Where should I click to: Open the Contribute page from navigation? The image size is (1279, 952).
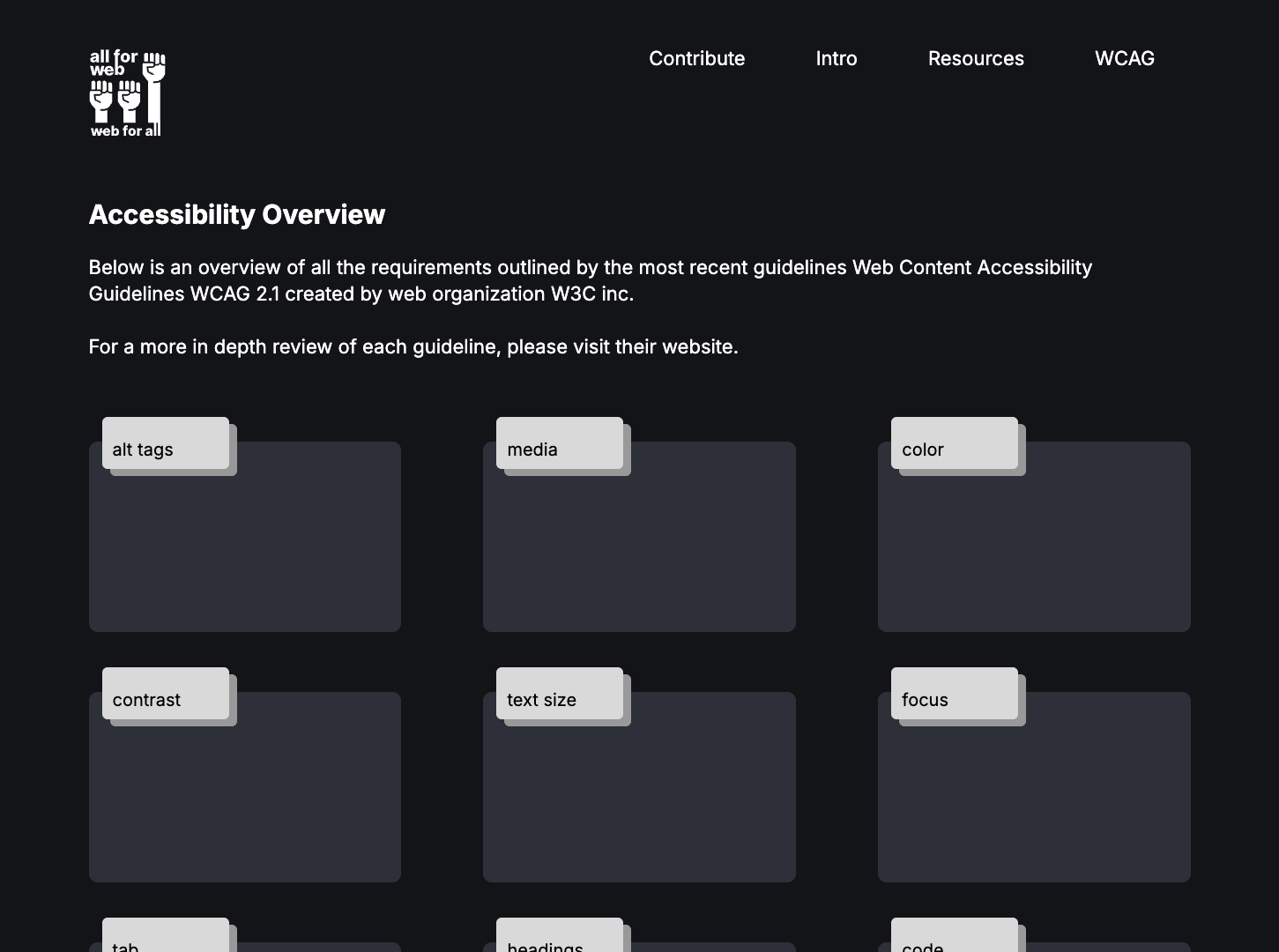point(696,58)
